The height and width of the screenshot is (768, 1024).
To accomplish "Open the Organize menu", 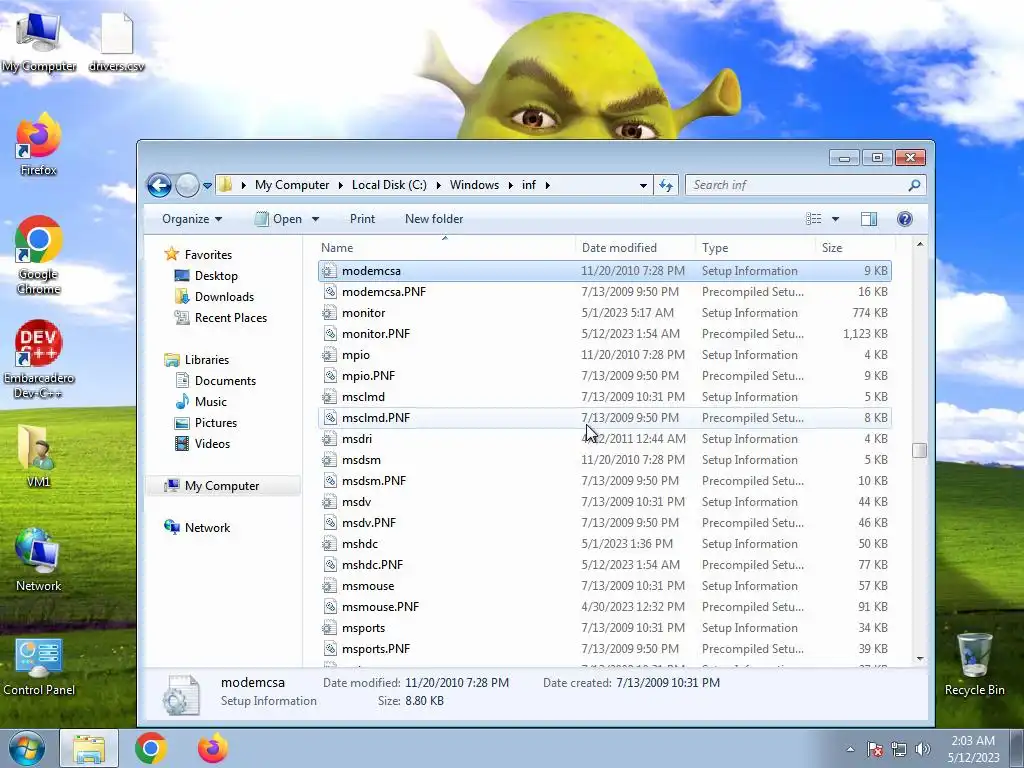I will tap(192, 219).
